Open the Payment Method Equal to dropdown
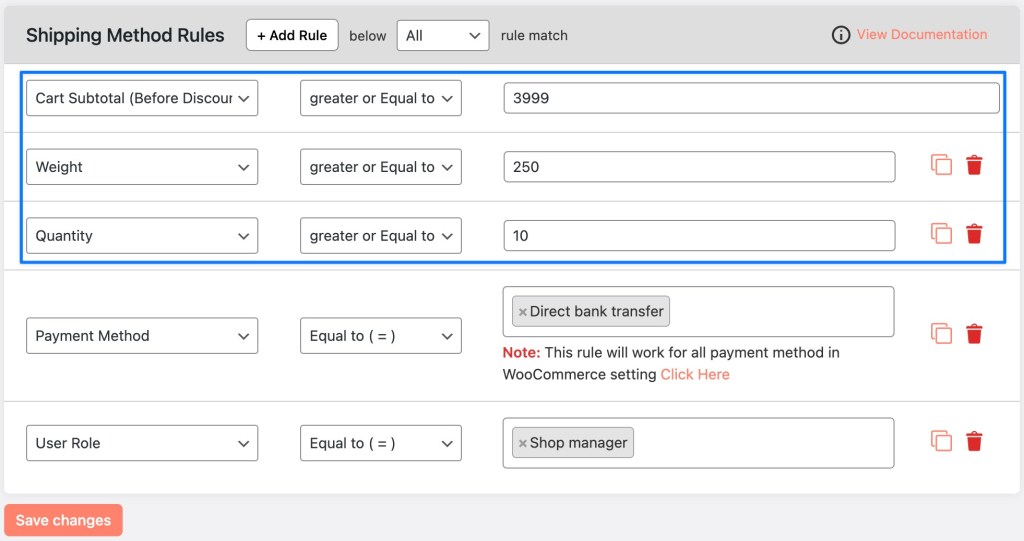 click(x=381, y=336)
